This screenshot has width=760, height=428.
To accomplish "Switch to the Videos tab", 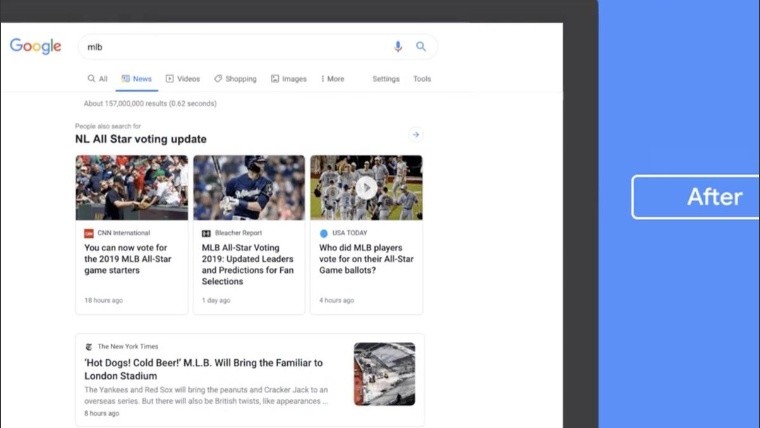I will [x=183, y=79].
